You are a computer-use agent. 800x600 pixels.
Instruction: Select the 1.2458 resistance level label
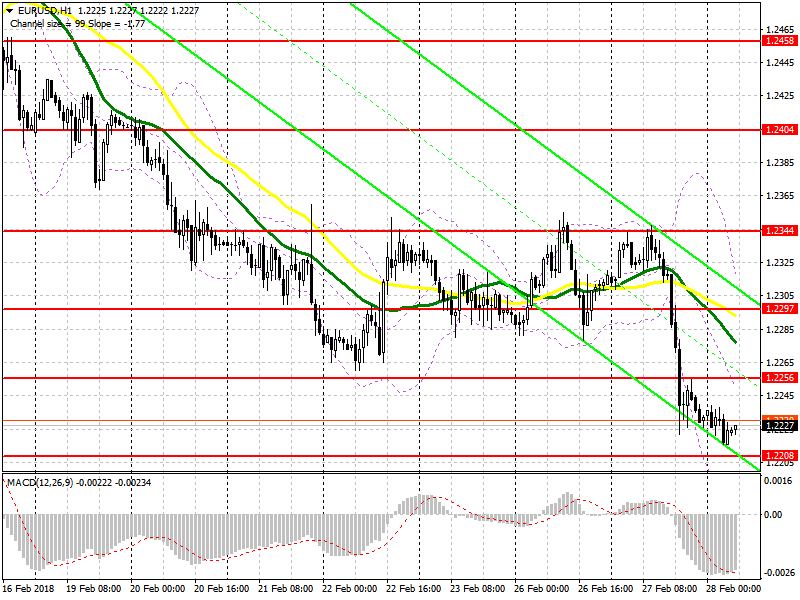[x=780, y=41]
